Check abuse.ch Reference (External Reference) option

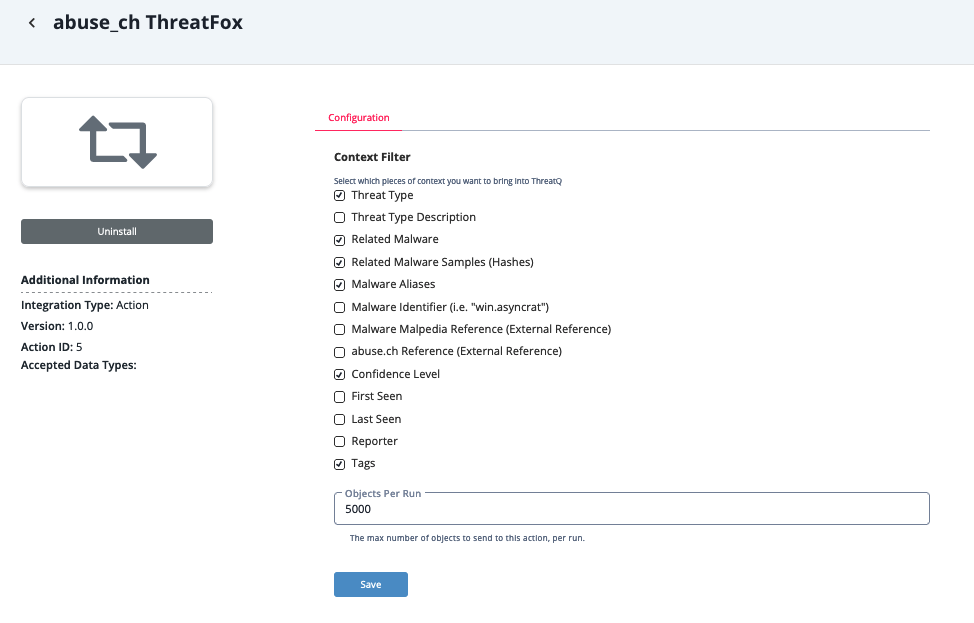coord(339,352)
